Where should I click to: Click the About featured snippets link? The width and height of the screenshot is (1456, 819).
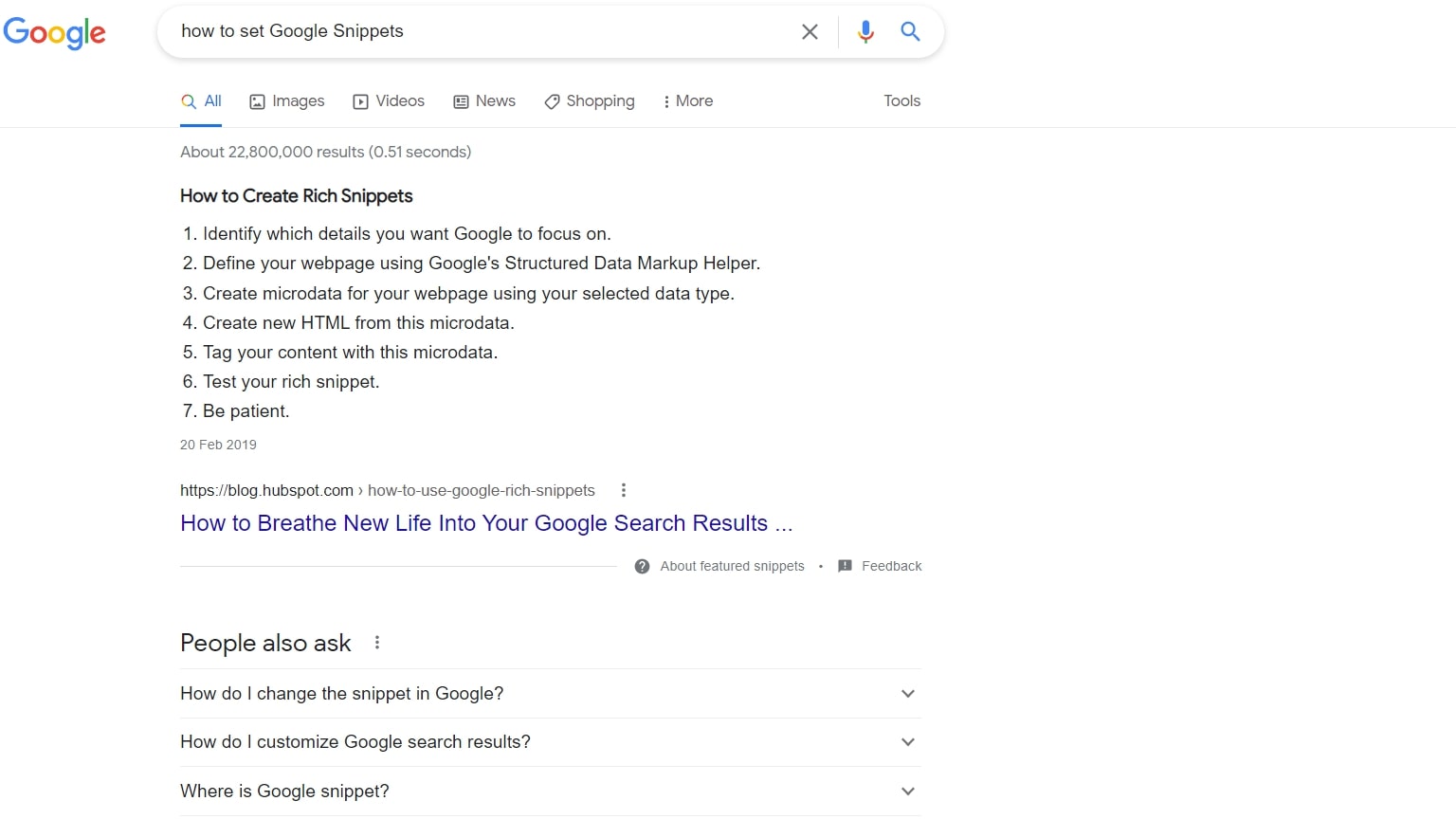click(x=731, y=566)
